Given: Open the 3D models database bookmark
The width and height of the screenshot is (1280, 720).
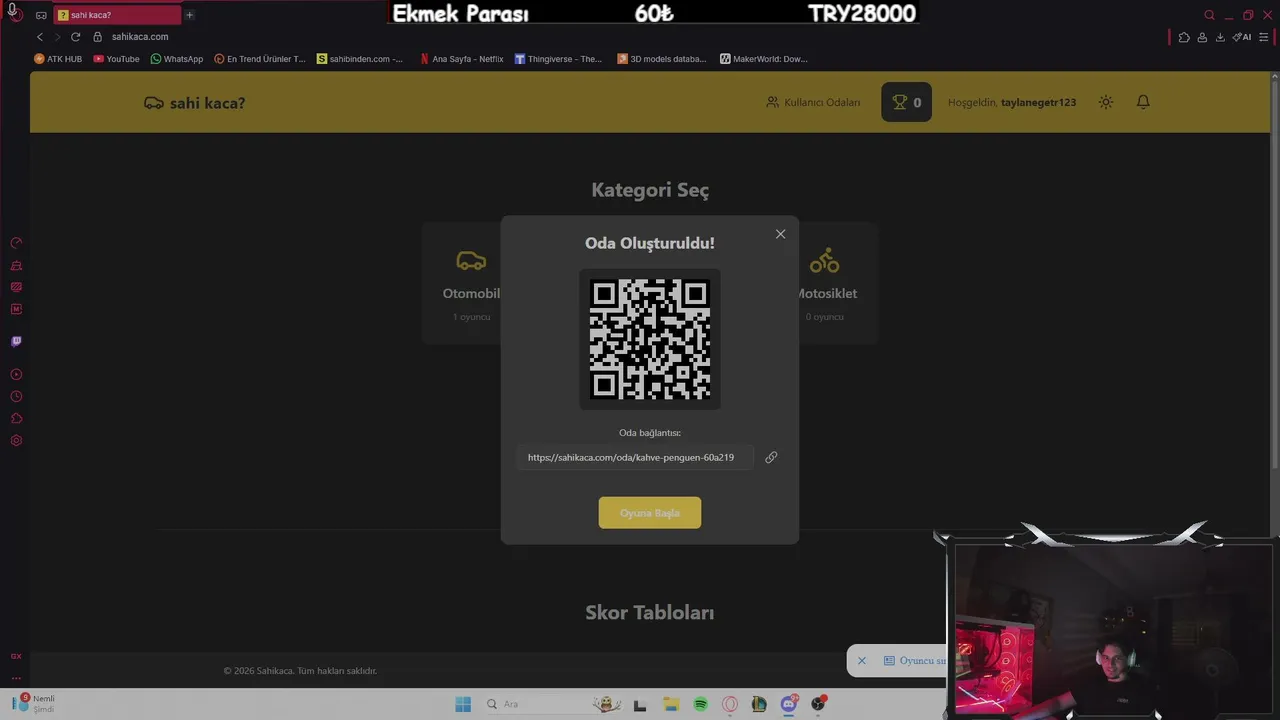Looking at the screenshot, I should (x=661, y=59).
